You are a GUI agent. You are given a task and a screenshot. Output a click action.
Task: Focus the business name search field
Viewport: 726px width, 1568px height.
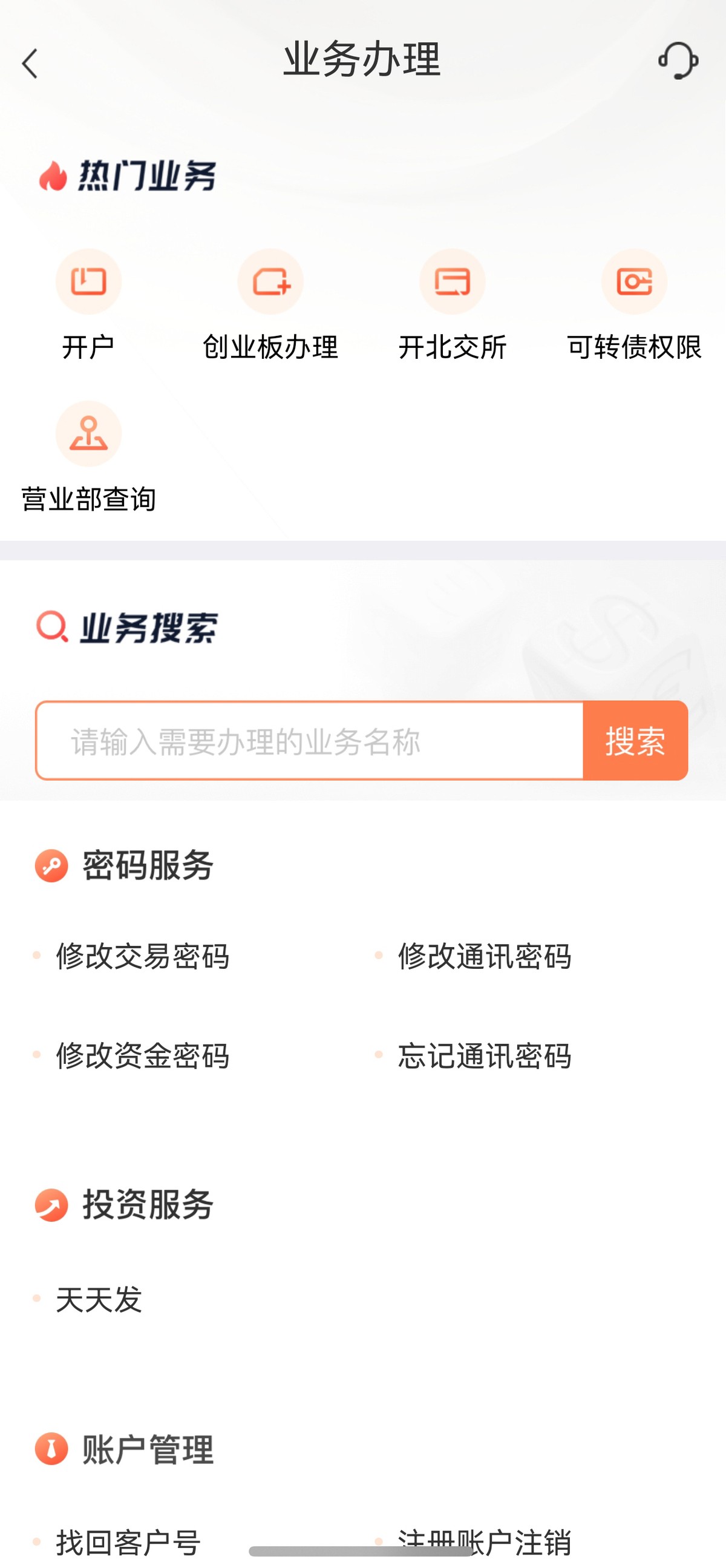(x=309, y=741)
